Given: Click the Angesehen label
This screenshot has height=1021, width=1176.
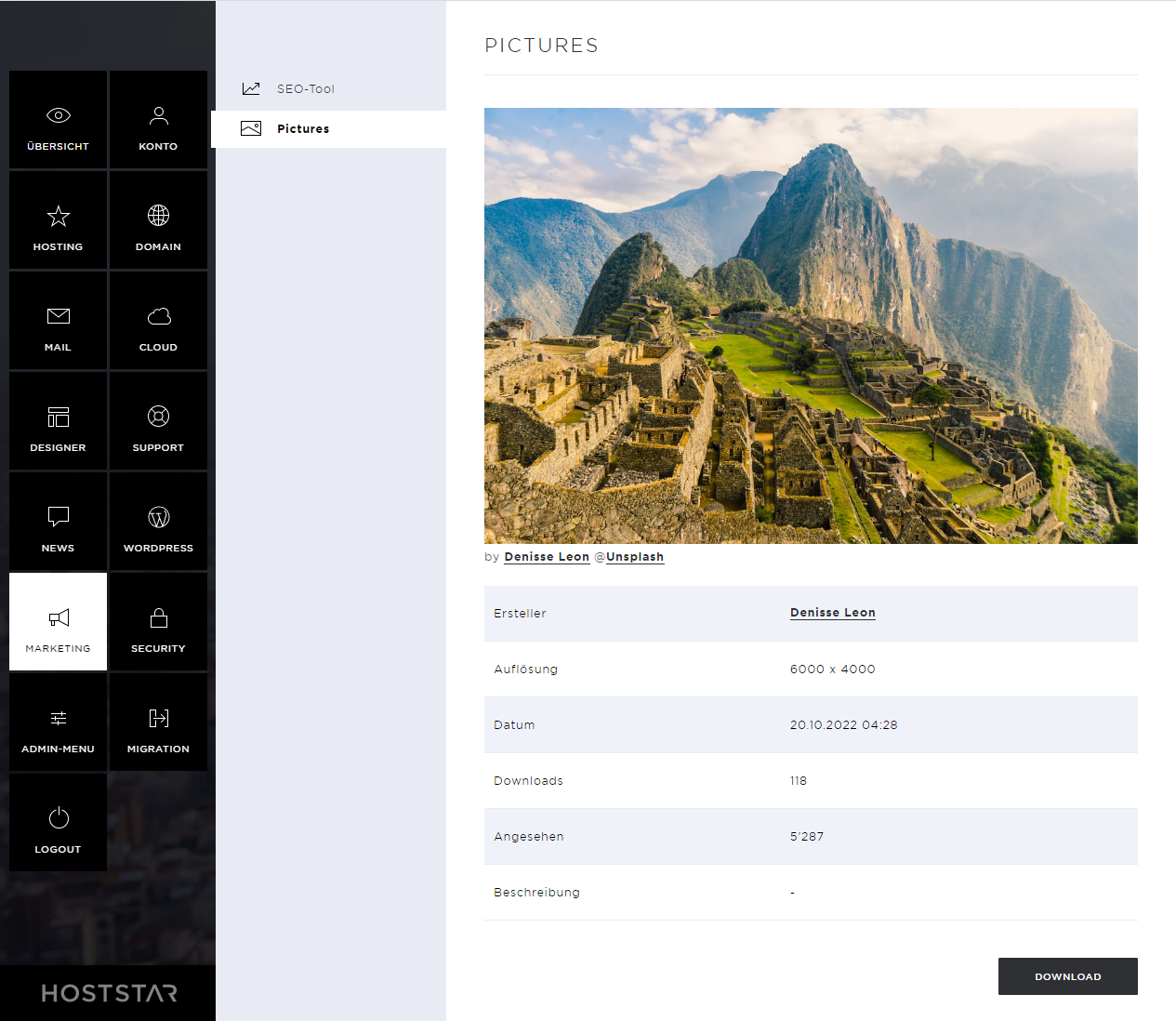Looking at the screenshot, I should click(x=528, y=837).
